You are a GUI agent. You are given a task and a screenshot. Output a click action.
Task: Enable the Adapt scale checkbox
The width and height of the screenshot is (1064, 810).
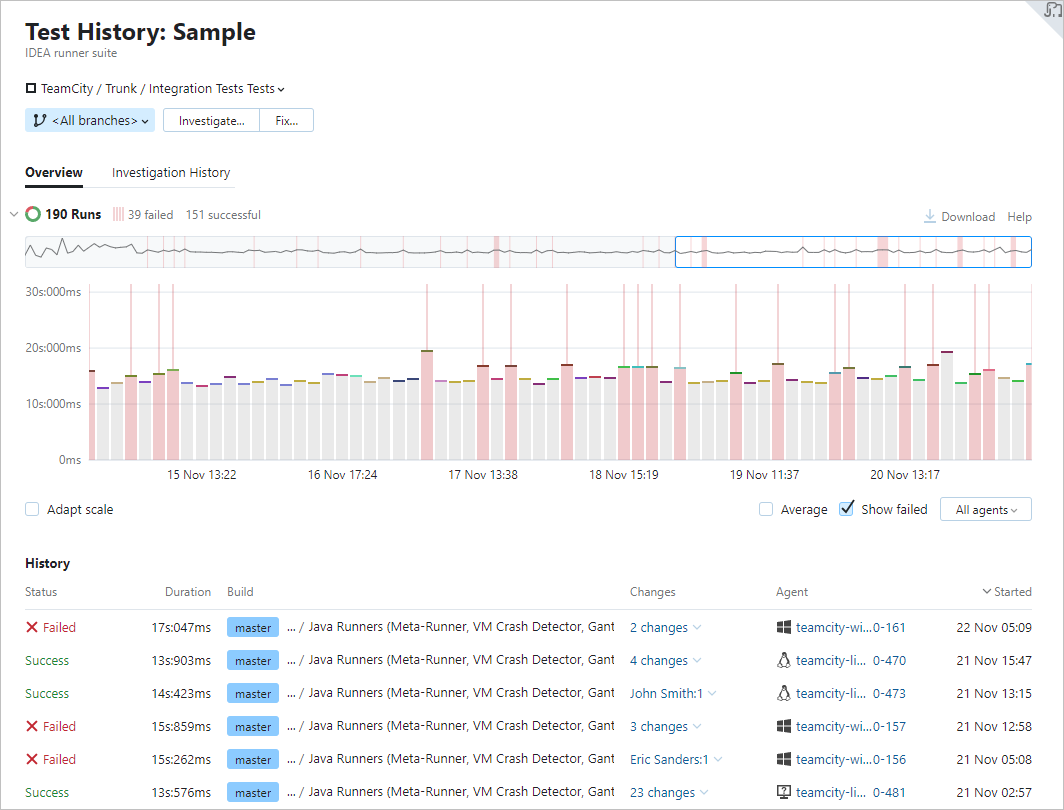(31, 509)
